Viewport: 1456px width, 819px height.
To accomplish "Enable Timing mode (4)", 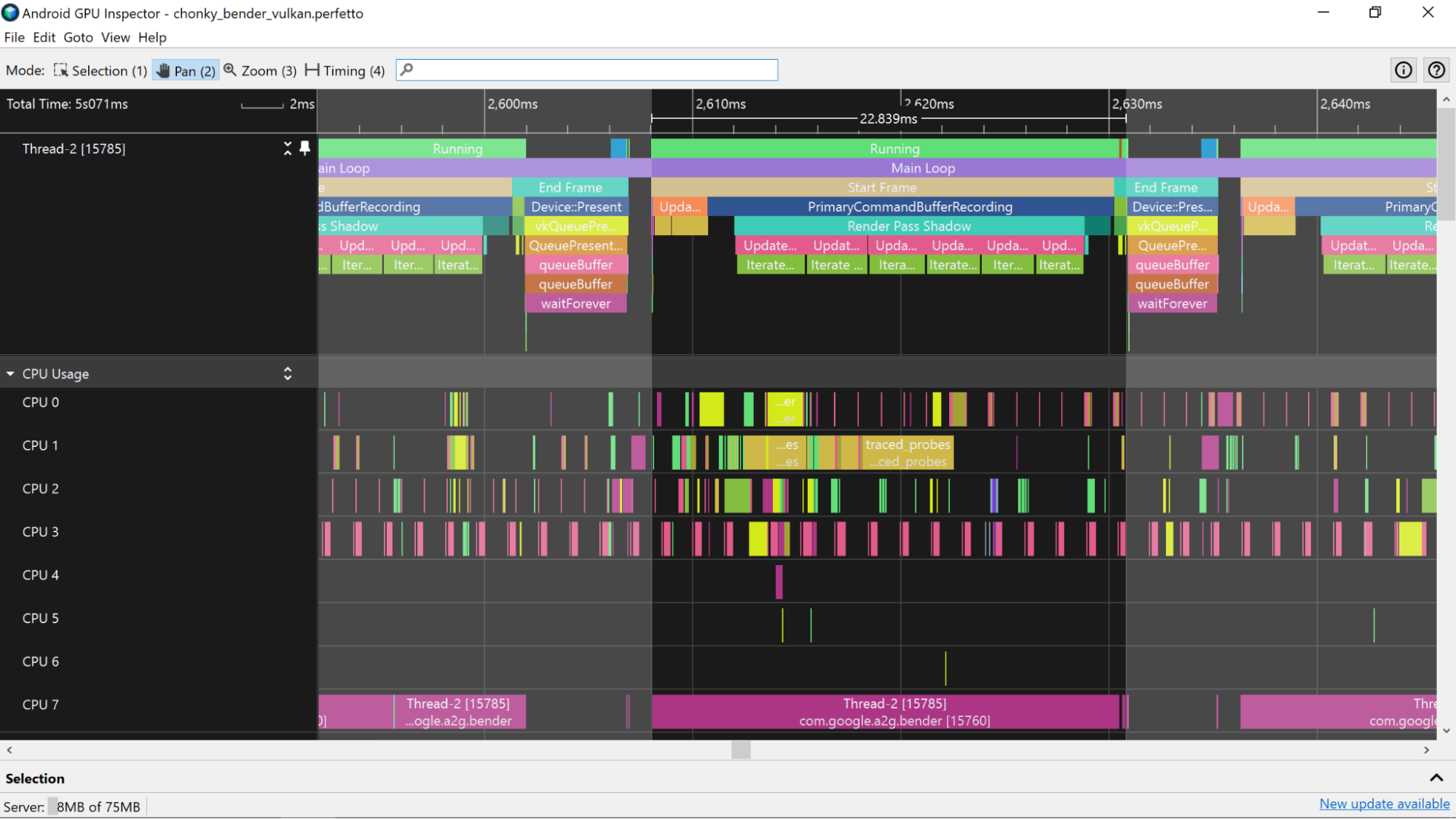I will click(x=345, y=70).
